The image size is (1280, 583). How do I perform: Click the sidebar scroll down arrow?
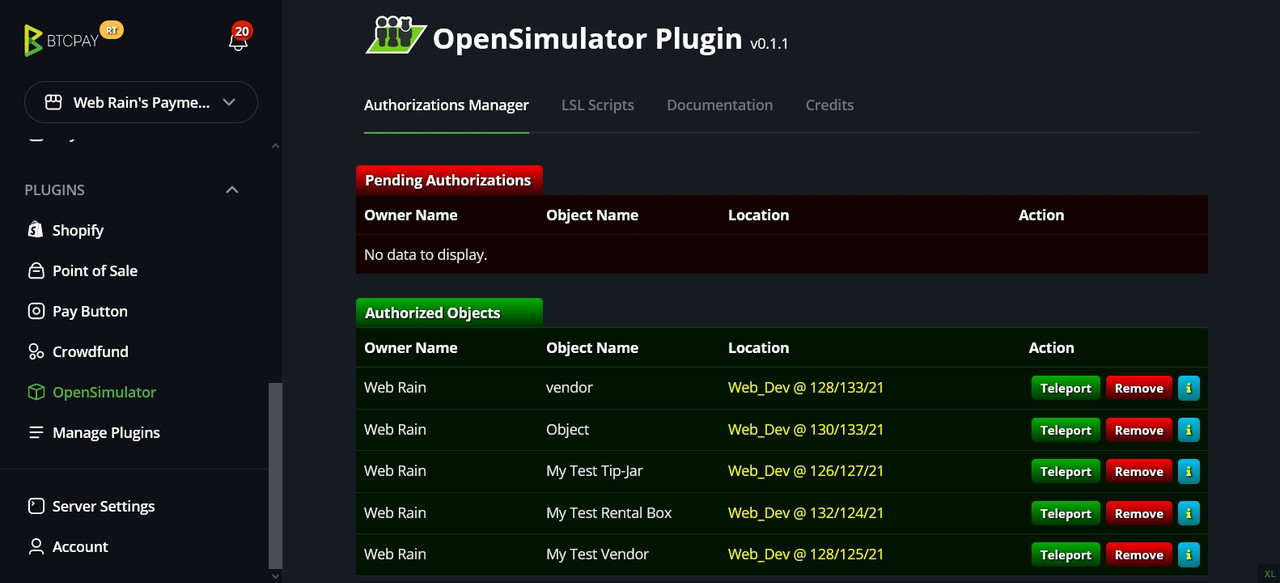click(276, 576)
